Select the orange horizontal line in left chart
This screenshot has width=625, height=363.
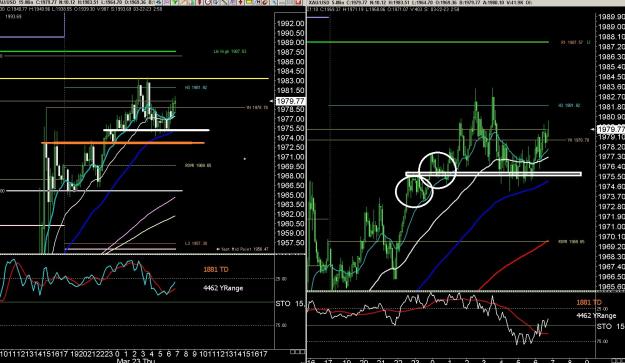coord(123,143)
